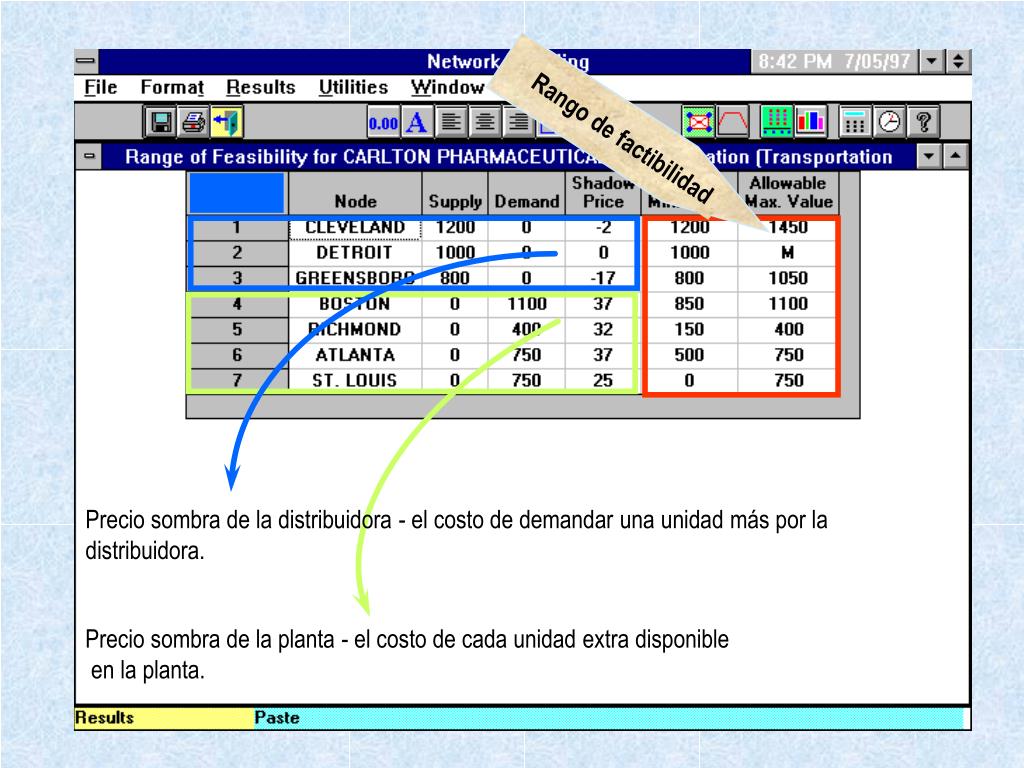Click the Results status bar panel
1024x768 pixels.
point(164,718)
